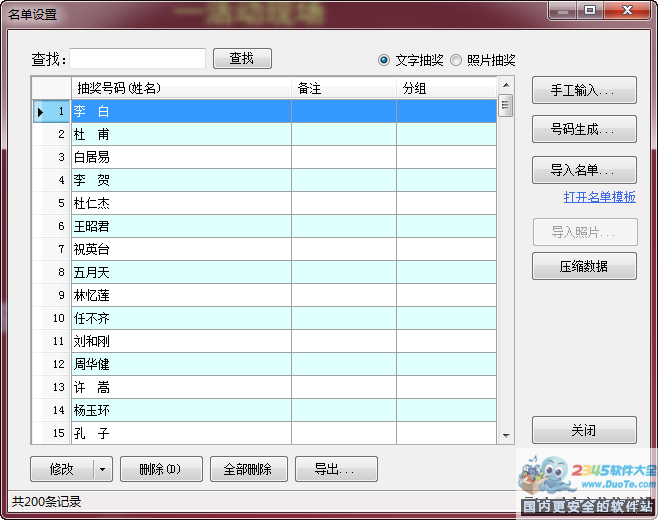The width and height of the screenshot is (658, 520).
Task: Select the row 林忆莲
Action: click(264, 295)
